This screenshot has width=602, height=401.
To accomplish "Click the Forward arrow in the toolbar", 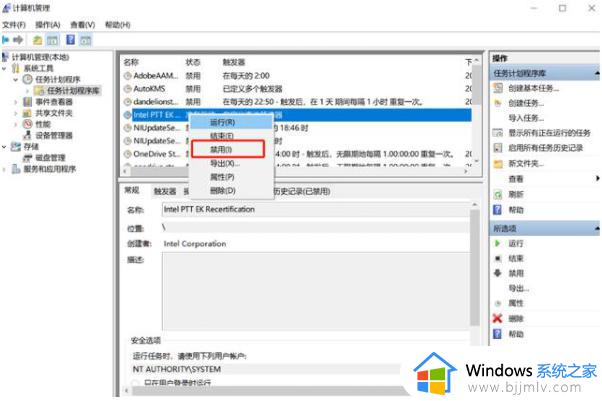I will [x=18, y=40].
